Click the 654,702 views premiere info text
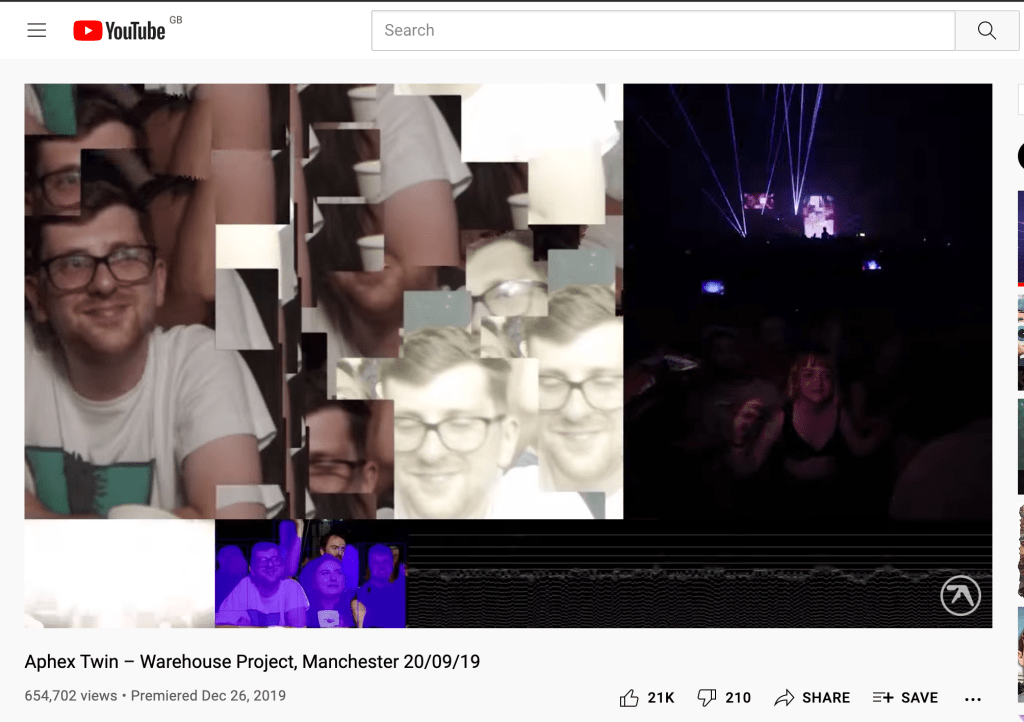1024x722 pixels. pos(155,696)
